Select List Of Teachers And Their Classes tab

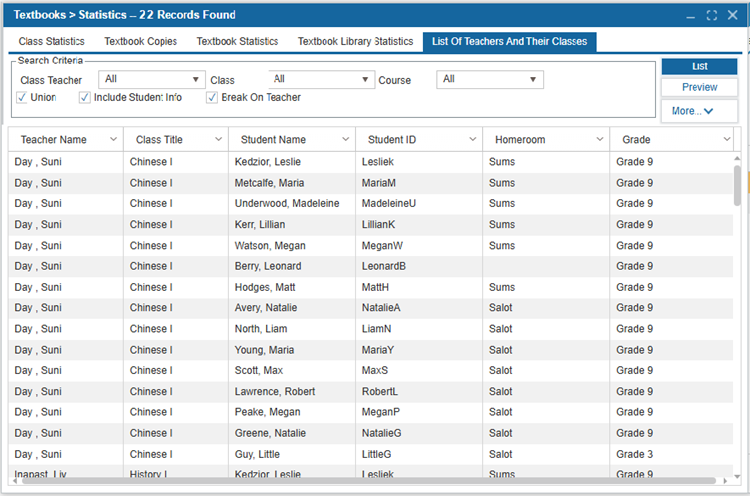coord(509,42)
